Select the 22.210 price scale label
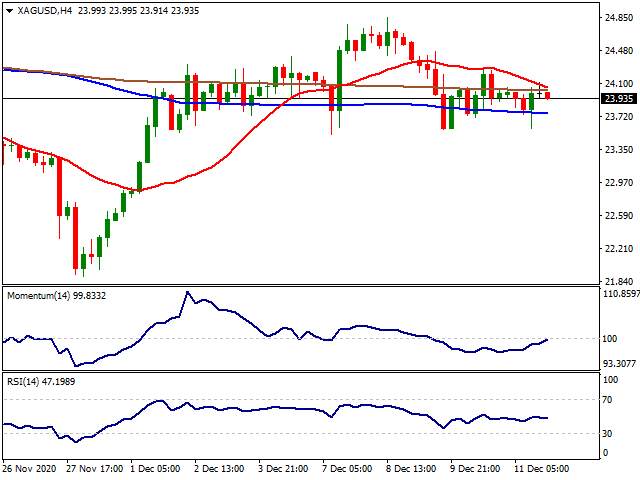Image resolution: width=640 pixels, height=480 pixels. [619, 249]
